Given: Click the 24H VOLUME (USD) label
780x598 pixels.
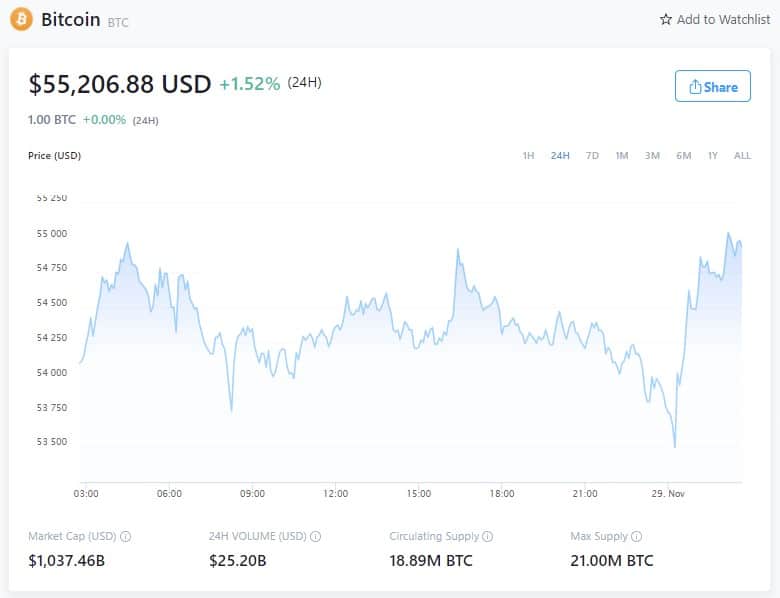Looking at the screenshot, I should pyautogui.click(x=258, y=536).
